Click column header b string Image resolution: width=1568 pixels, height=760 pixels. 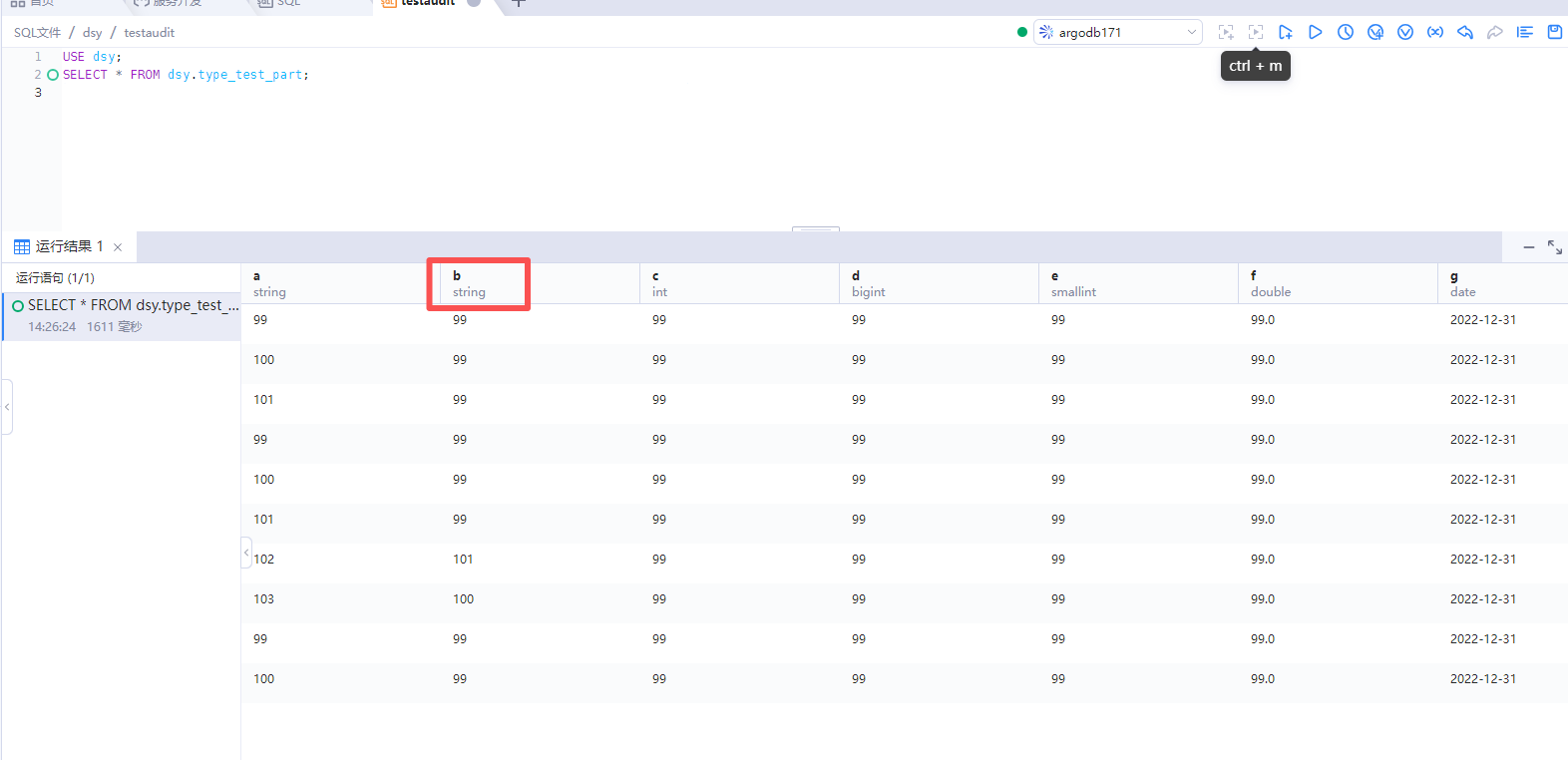point(478,284)
